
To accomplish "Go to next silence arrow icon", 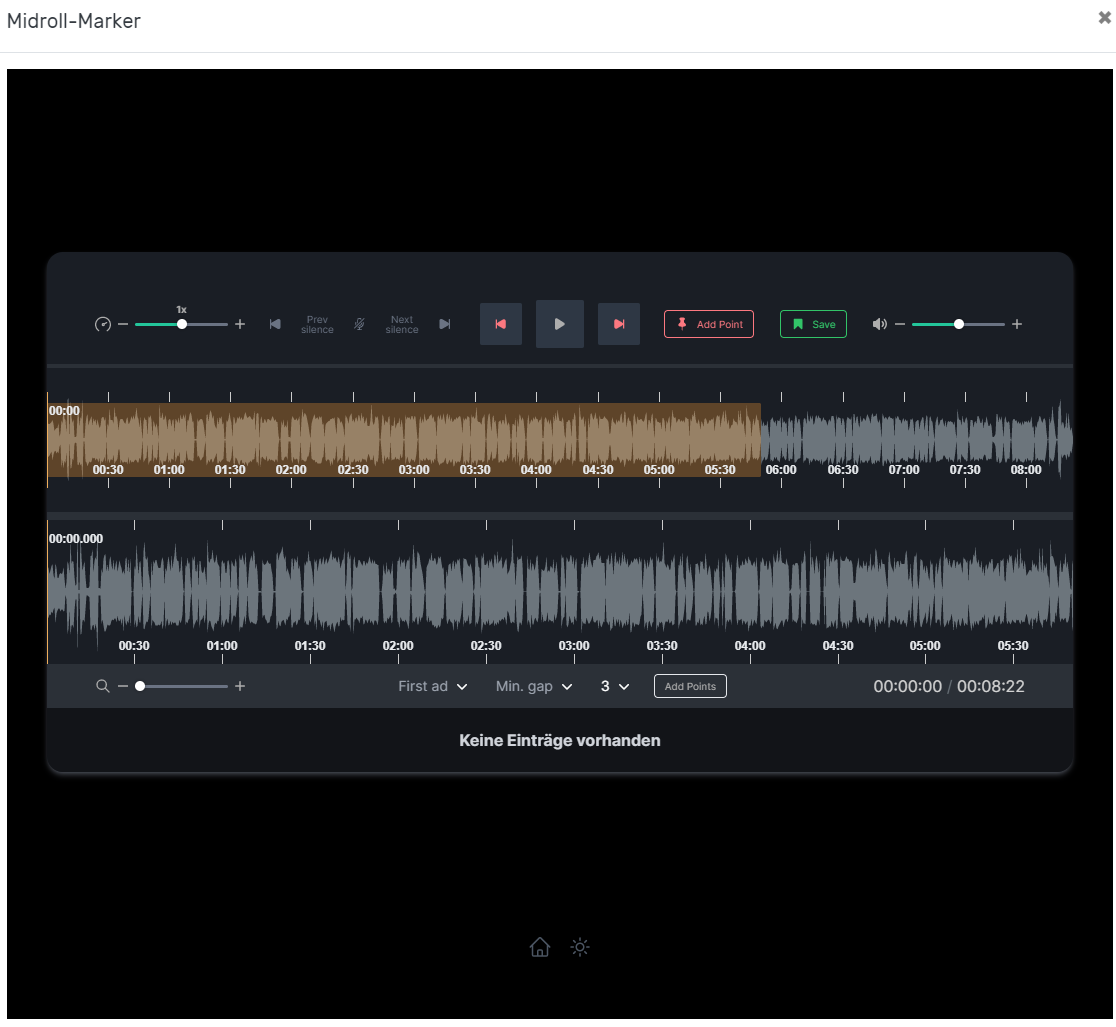I will [x=445, y=324].
